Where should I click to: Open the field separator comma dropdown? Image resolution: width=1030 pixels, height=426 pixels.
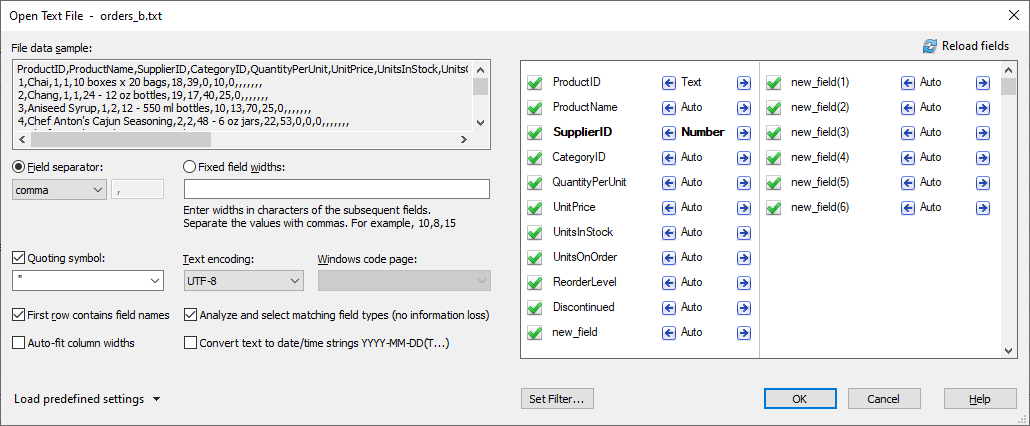click(x=59, y=189)
